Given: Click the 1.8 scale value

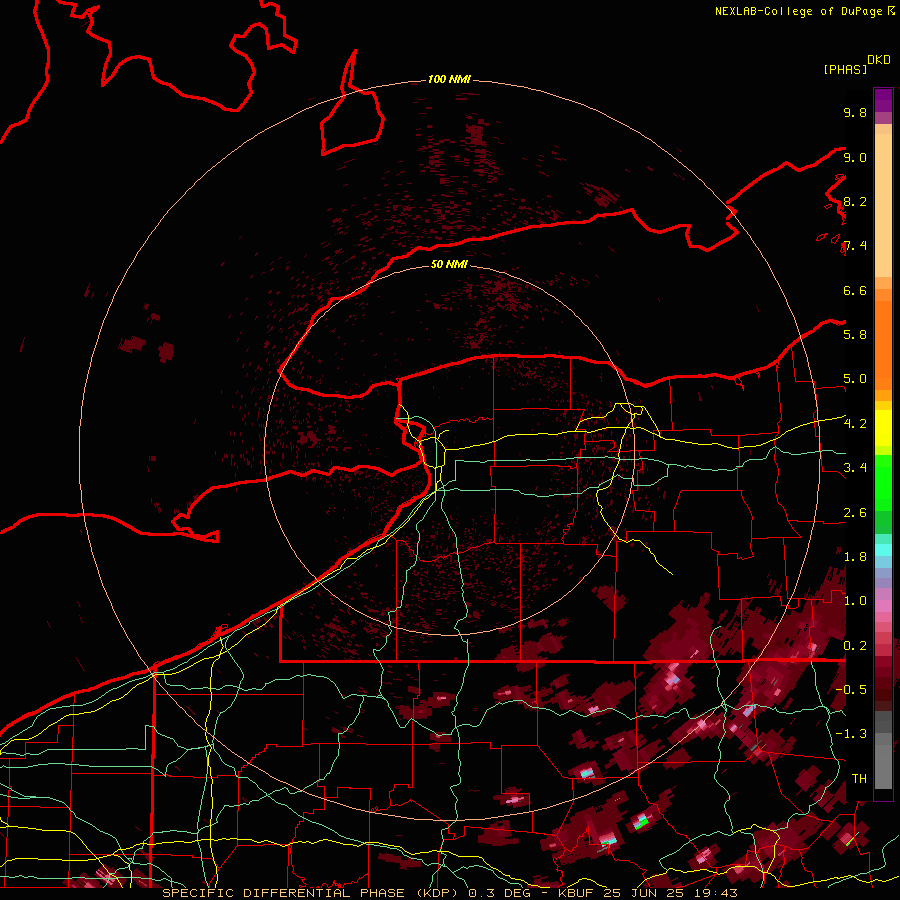Looking at the screenshot, I should (x=855, y=557).
